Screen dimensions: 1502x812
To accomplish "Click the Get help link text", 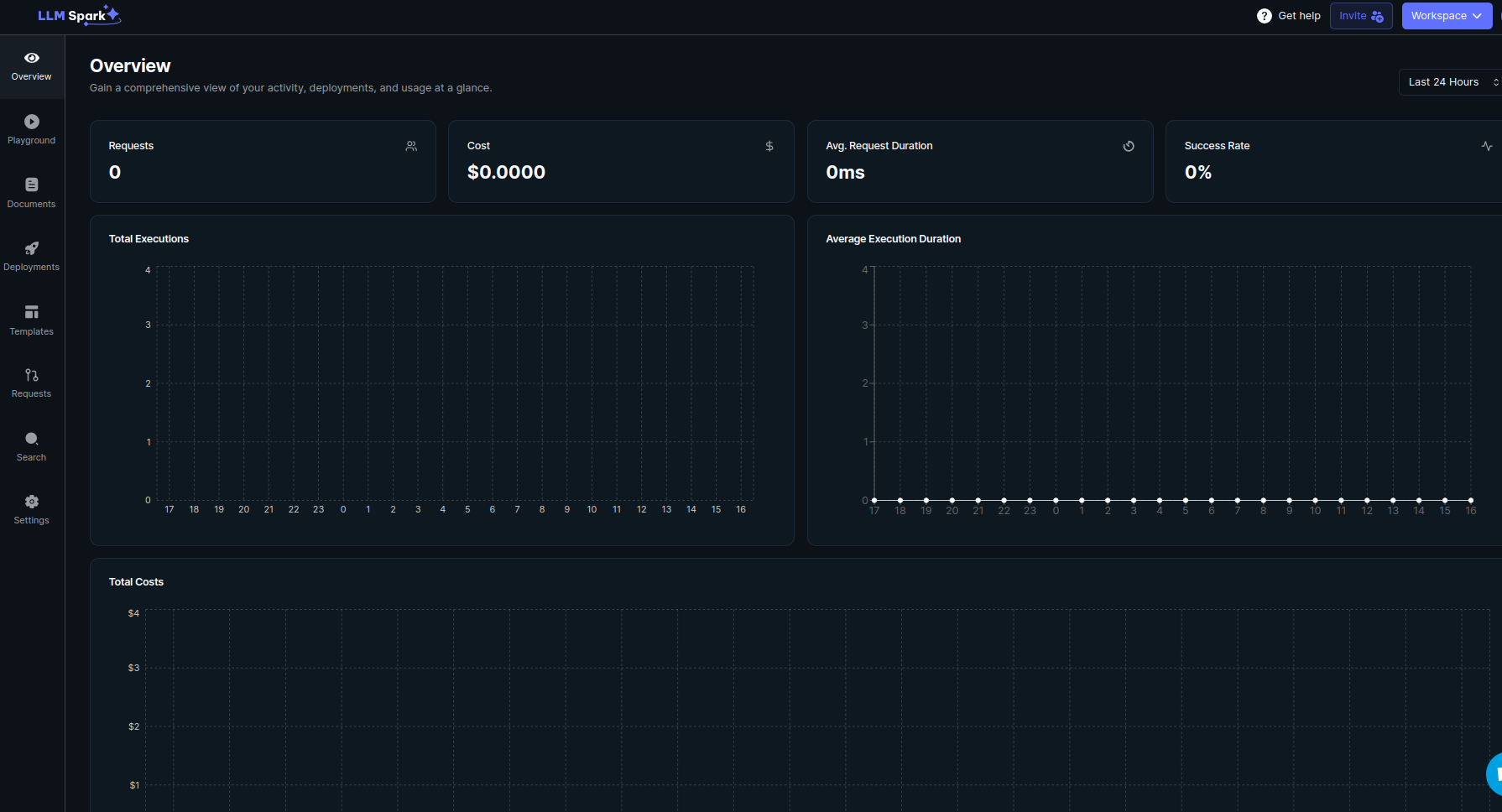I will point(1299,16).
